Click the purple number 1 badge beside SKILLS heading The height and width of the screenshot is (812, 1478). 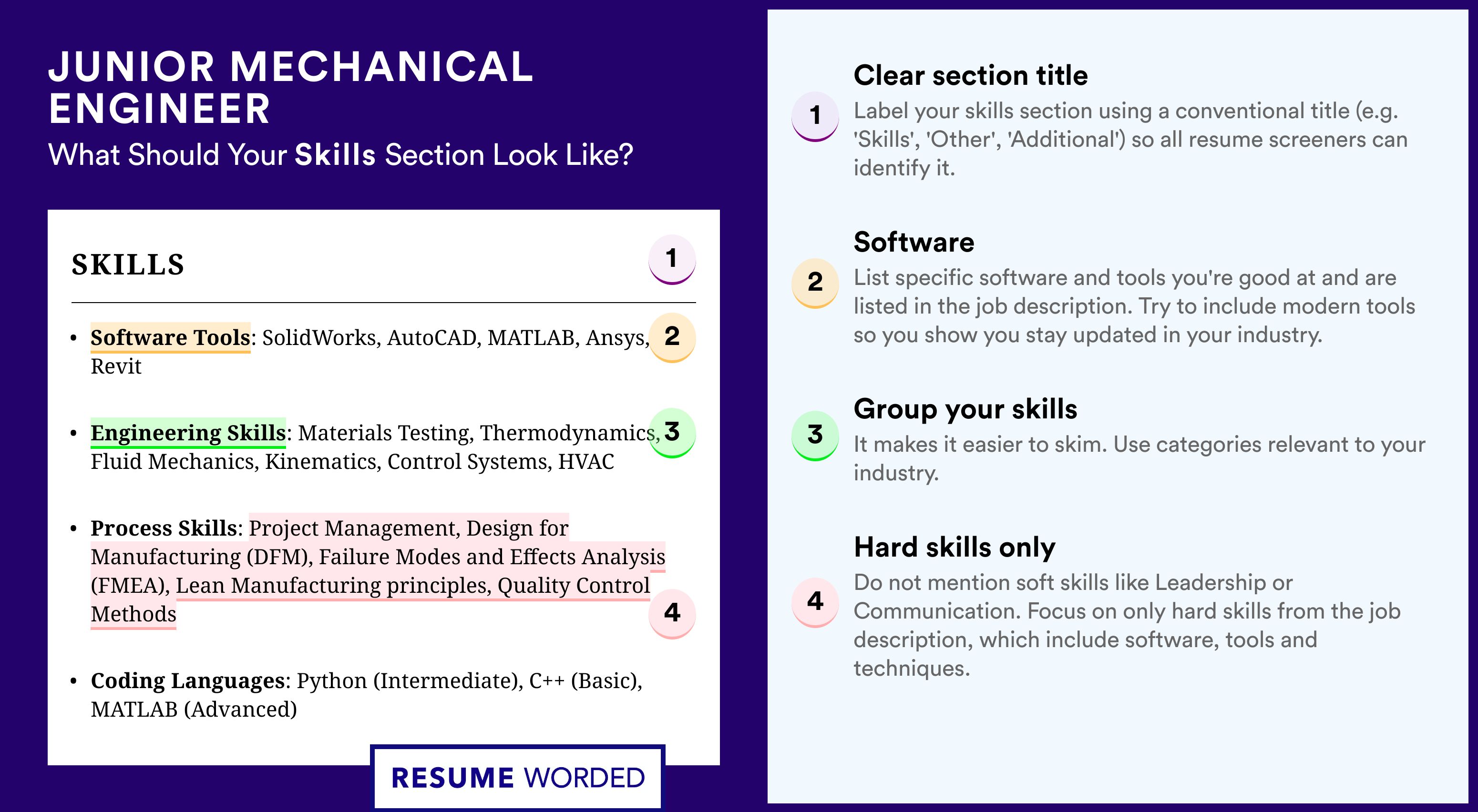tap(672, 259)
